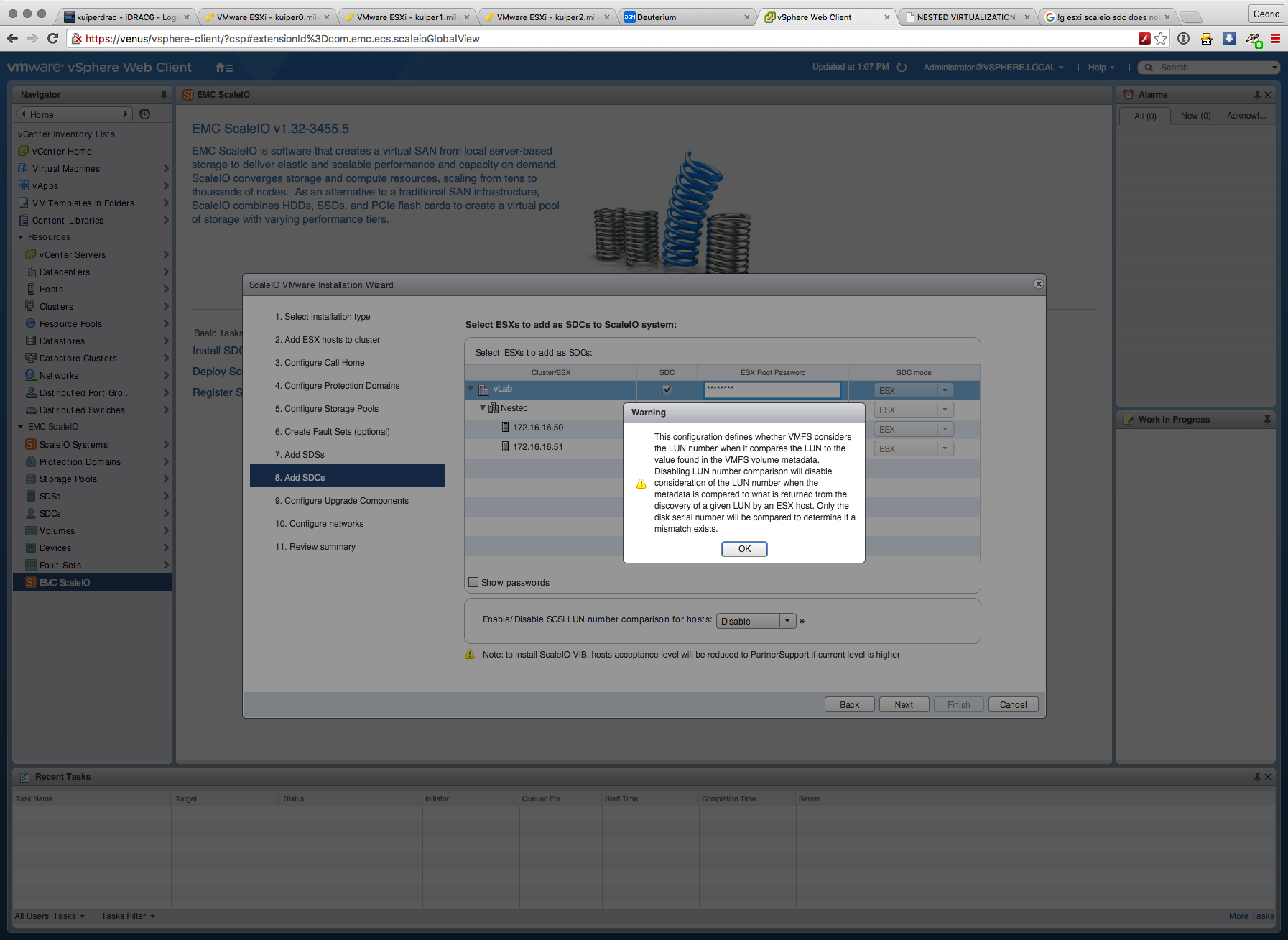Click the info asterisk beside Disable dropdown

802,622
